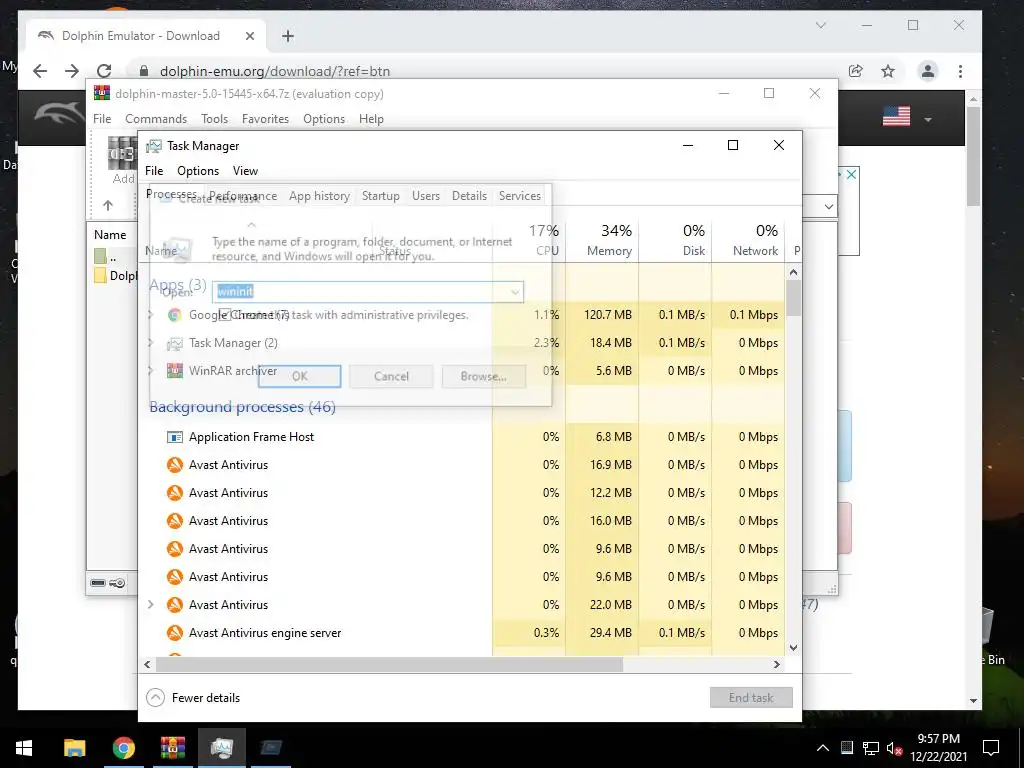Open Task Manager View menu
Screen dimensions: 1024x768
pyautogui.click(x=246, y=171)
